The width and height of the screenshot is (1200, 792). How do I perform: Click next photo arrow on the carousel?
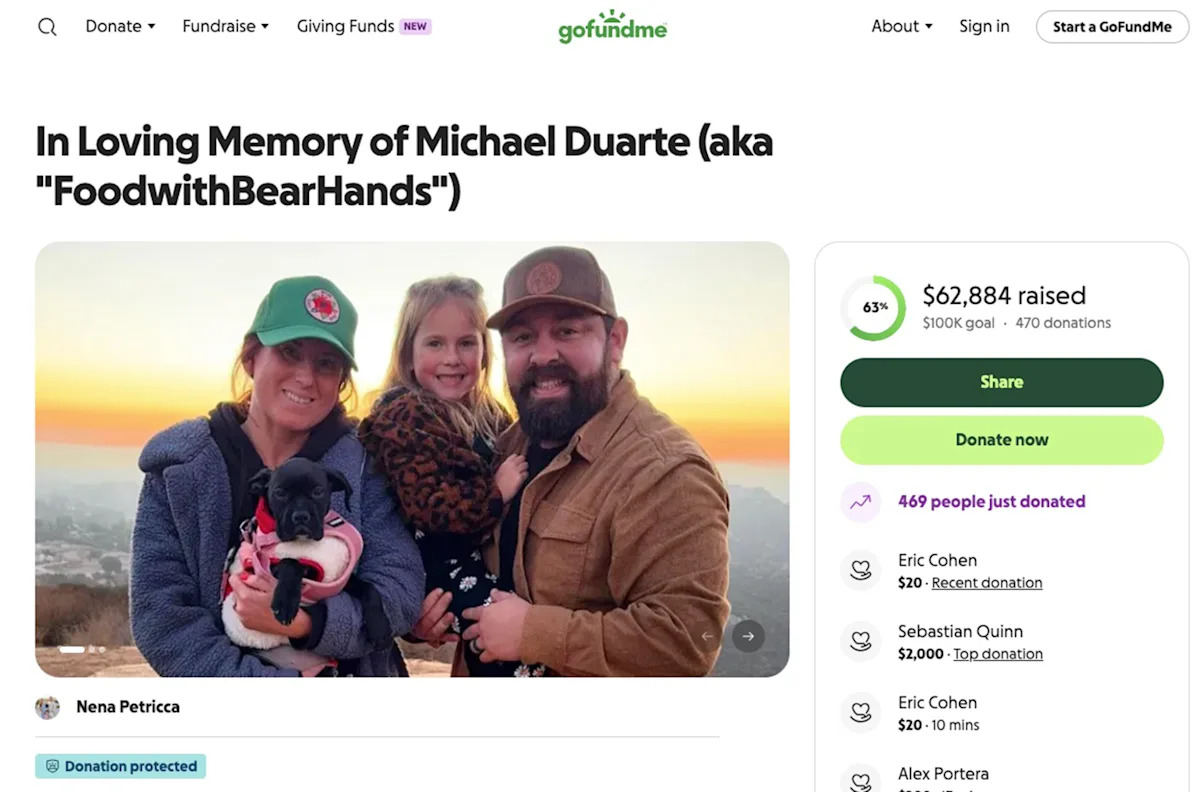[748, 636]
